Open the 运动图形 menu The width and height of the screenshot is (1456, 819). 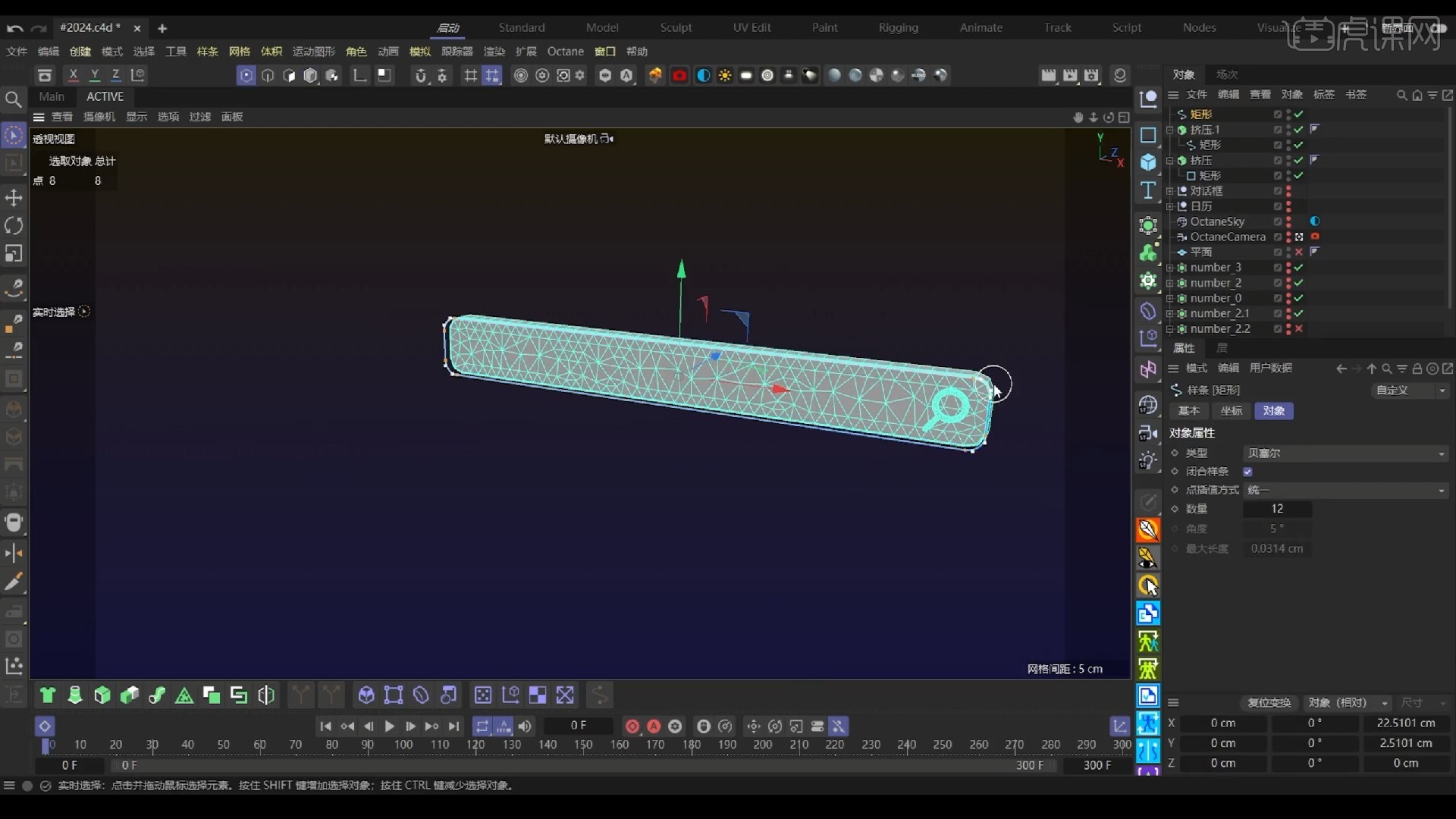pyautogui.click(x=314, y=52)
